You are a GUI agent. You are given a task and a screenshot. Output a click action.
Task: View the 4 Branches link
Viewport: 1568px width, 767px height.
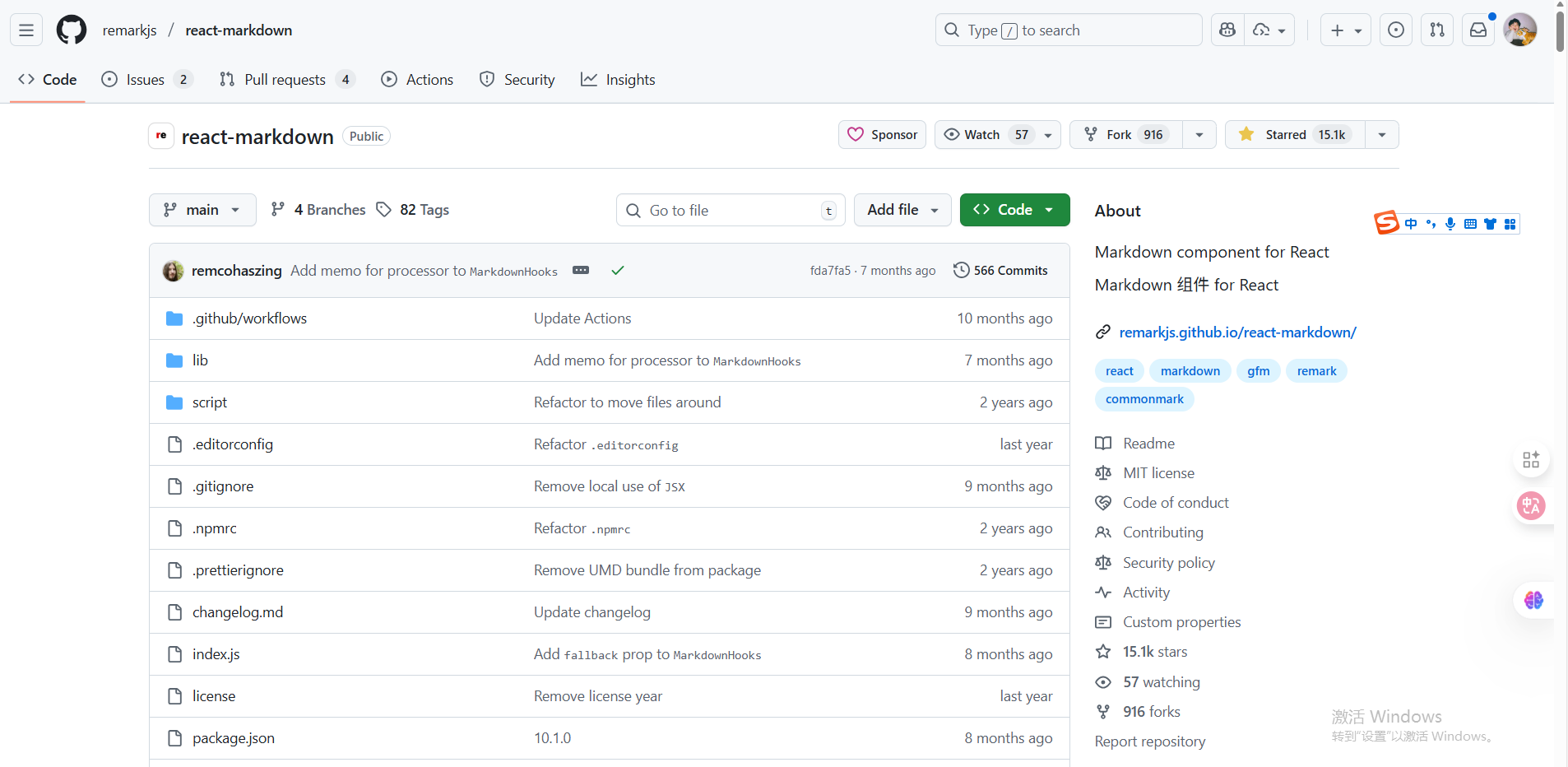pyautogui.click(x=318, y=210)
